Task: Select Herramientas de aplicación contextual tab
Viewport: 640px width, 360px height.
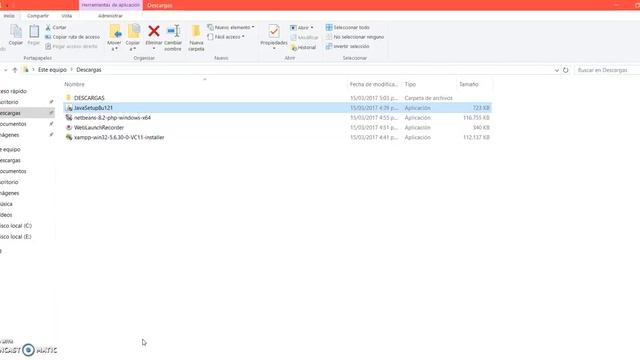Action: pyautogui.click(x=111, y=5)
